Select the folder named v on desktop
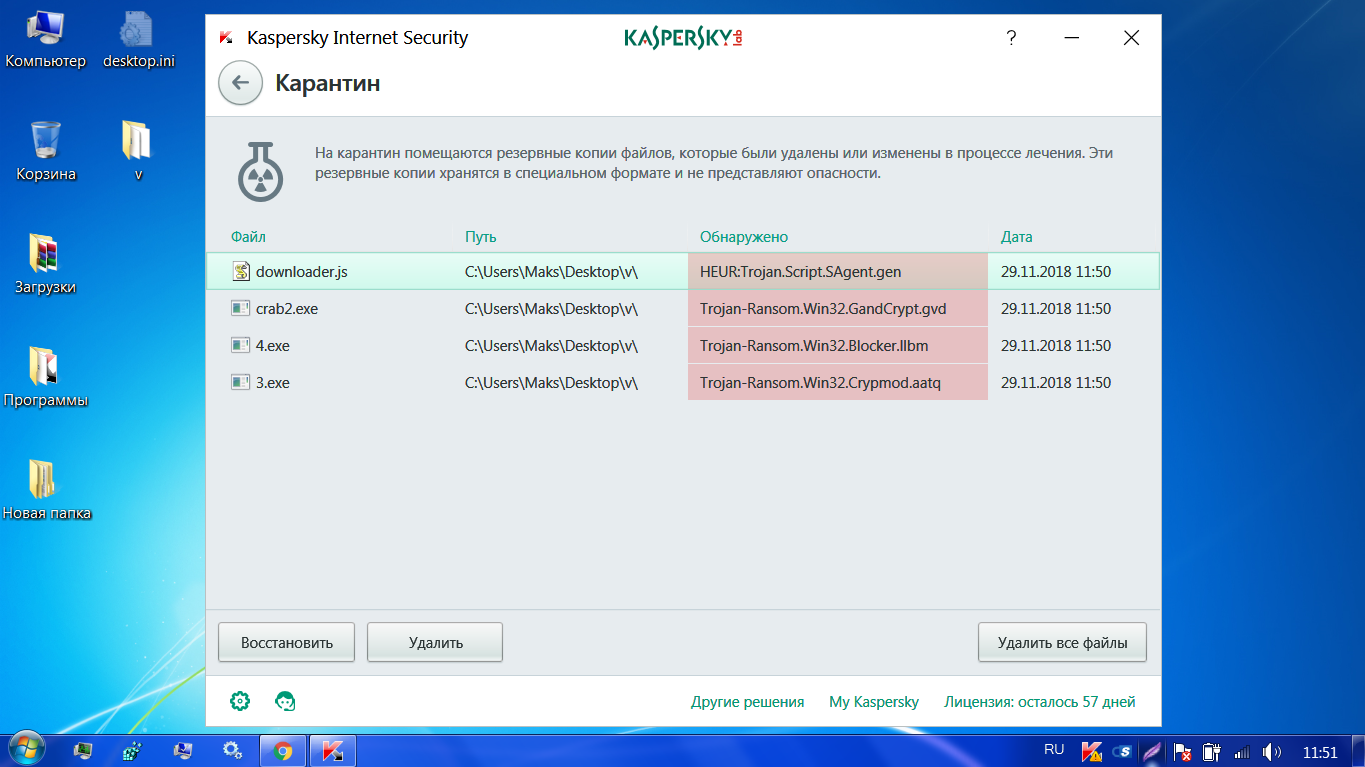Image resolution: width=1365 pixels, height=767 pixels. (137, 152)
